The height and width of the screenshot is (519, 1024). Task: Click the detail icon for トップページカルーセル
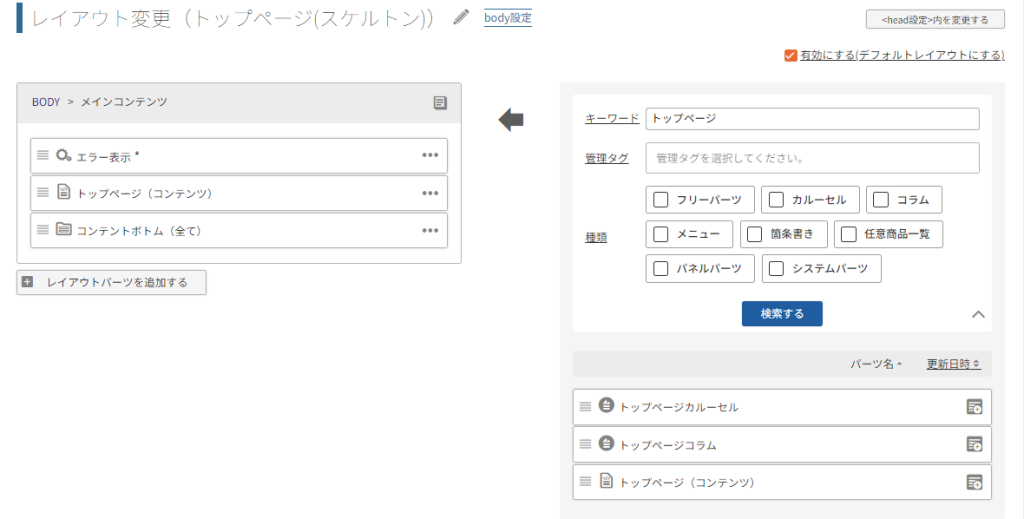(x=974, y=407)
